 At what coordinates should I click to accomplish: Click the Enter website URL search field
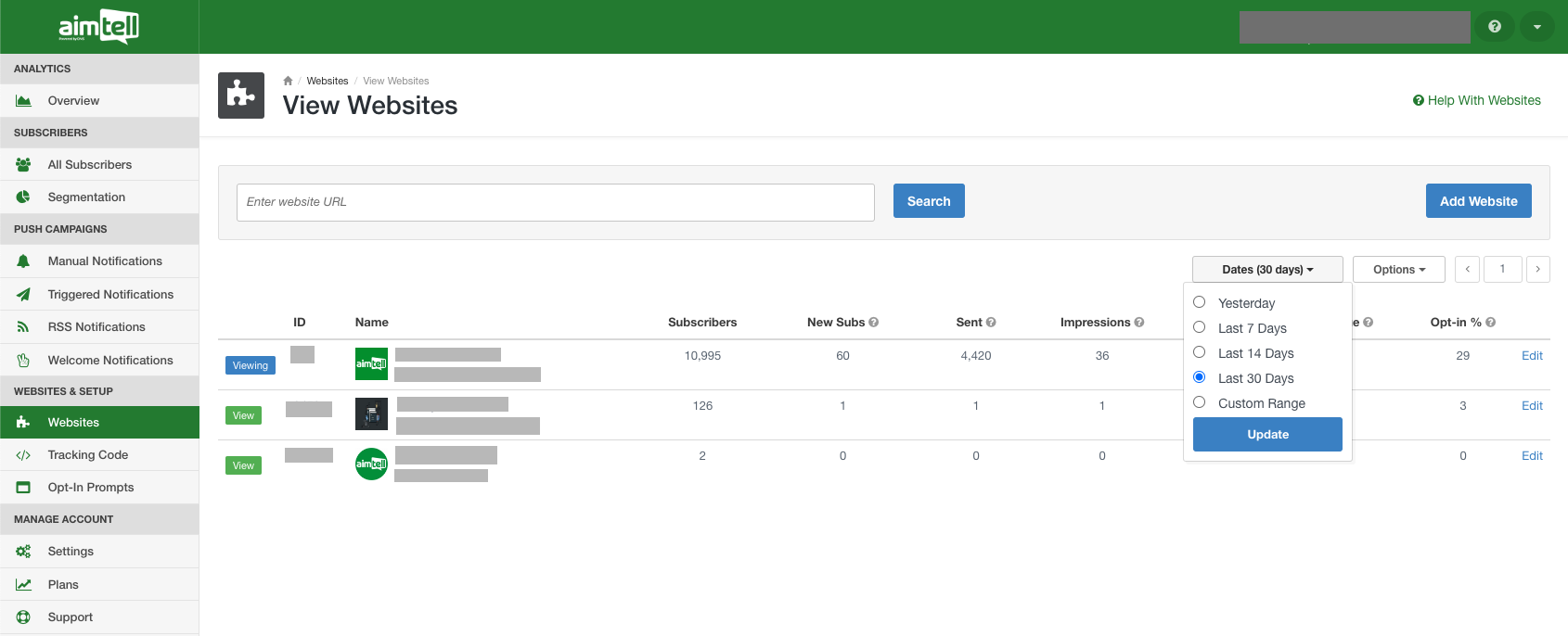pos(555,202)
